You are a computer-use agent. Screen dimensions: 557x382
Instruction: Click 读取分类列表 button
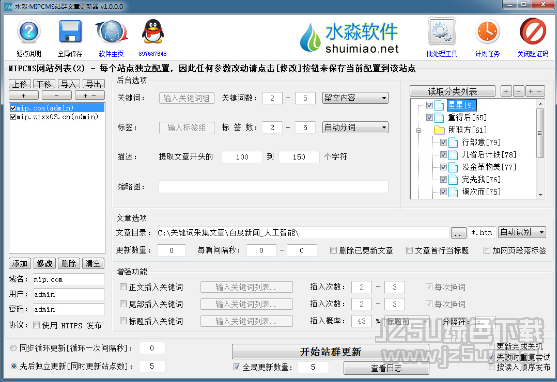pos(452,92)
